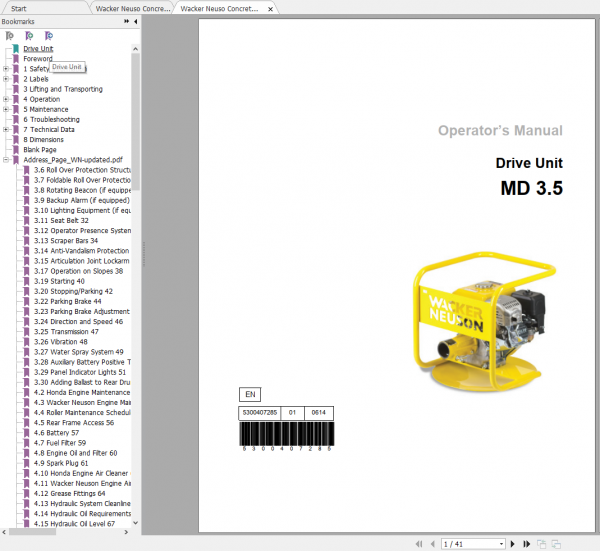Go to next page arrow
Viewport: 600px width, 551px height.
coord(513,544)
